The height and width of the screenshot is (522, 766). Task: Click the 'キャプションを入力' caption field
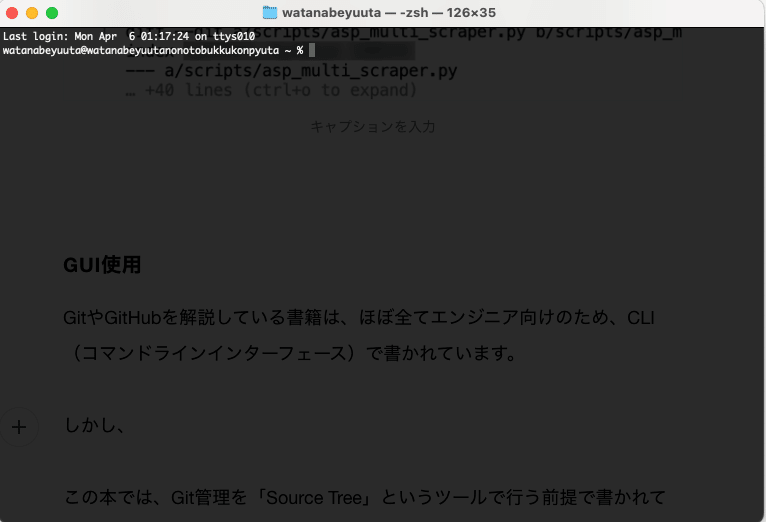click(x=372, y=126)
